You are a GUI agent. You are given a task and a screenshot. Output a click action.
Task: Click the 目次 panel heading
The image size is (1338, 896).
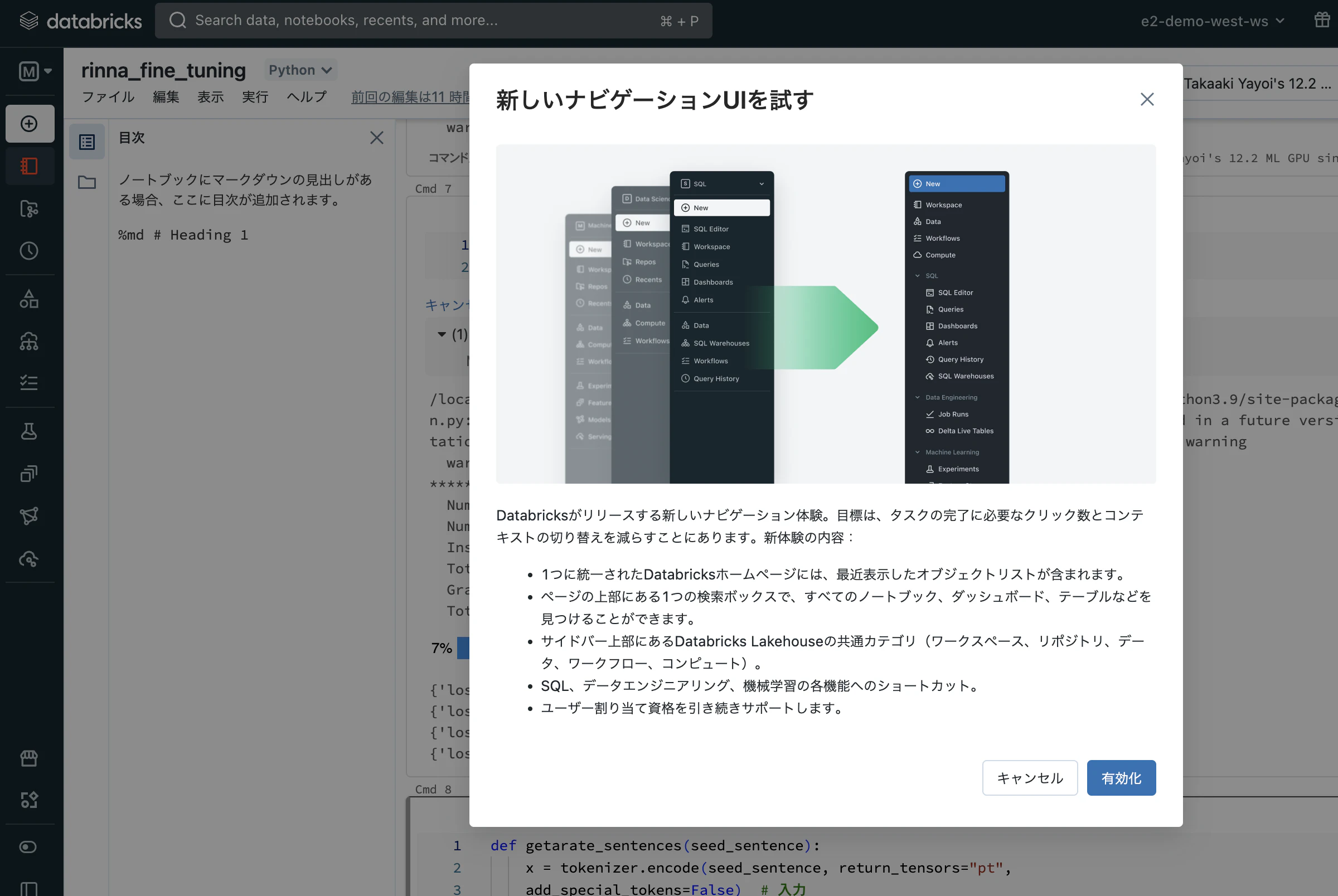click(132, 138)
